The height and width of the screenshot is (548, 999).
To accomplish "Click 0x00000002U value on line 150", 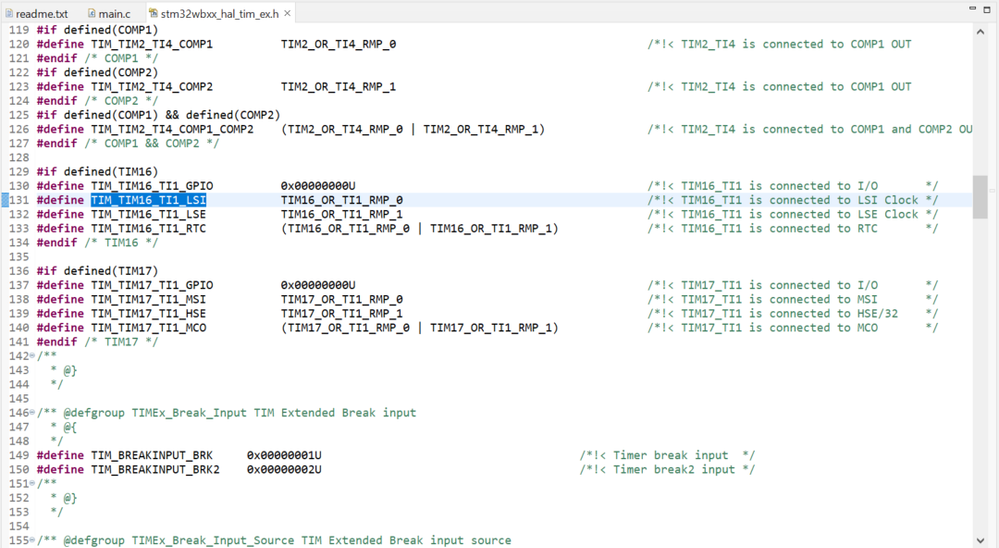I will click(x=284, y=470).
